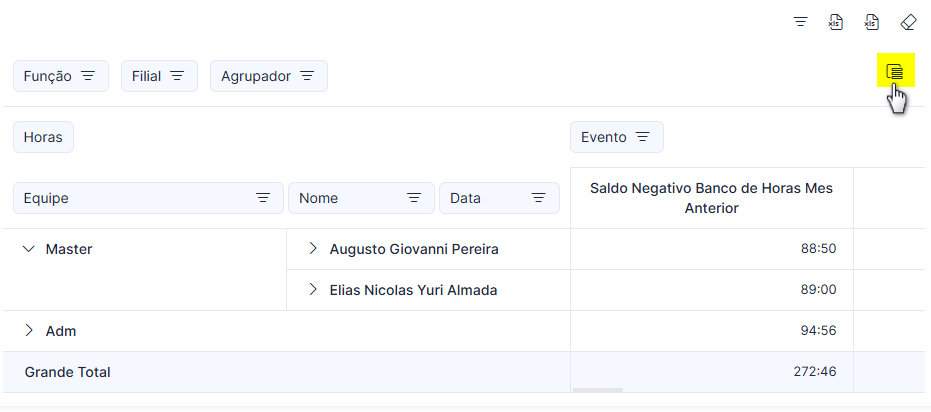Image resolution: width=931 pixels, height=412 pixels.
Task: Click the Saldo Negativo Banco de Horas column header
Action: coord(711,198)
